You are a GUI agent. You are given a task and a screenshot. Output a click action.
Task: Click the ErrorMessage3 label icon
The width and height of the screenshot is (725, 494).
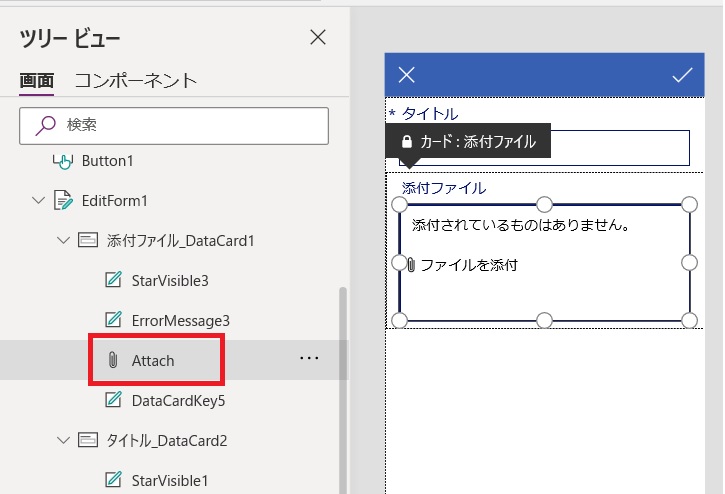[x=113, y=320]
